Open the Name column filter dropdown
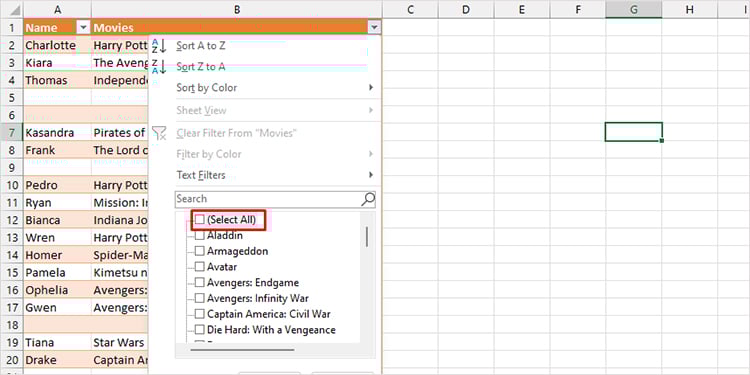750x375 pixels. point(84,28)
